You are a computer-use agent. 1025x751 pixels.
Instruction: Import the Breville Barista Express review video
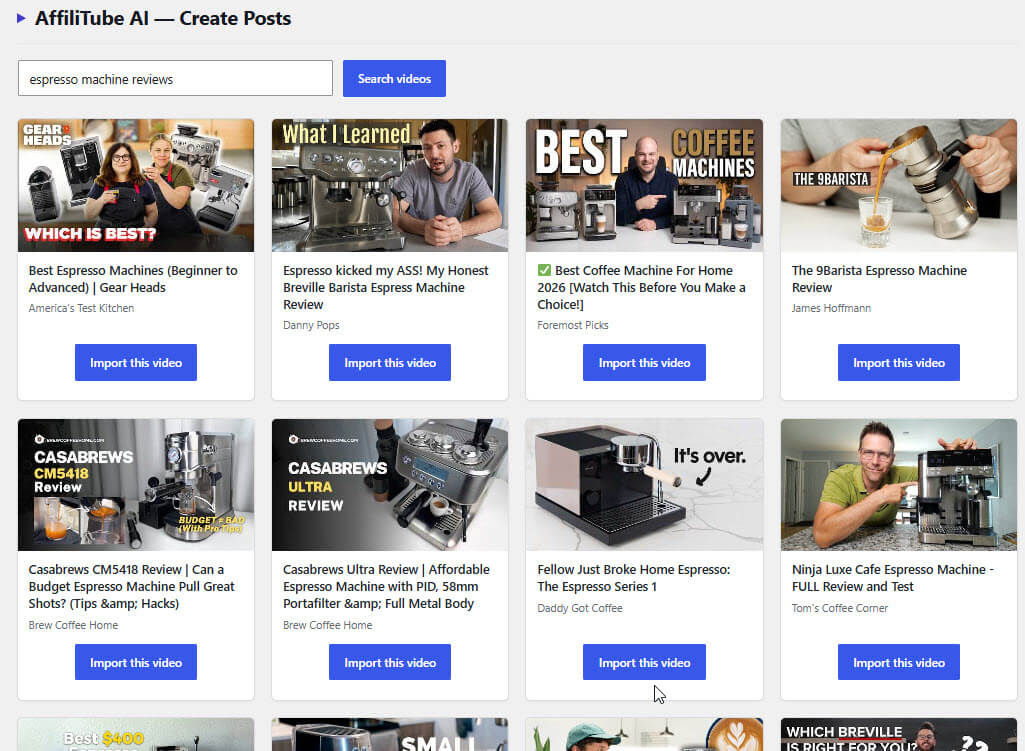tap(390, 363)
